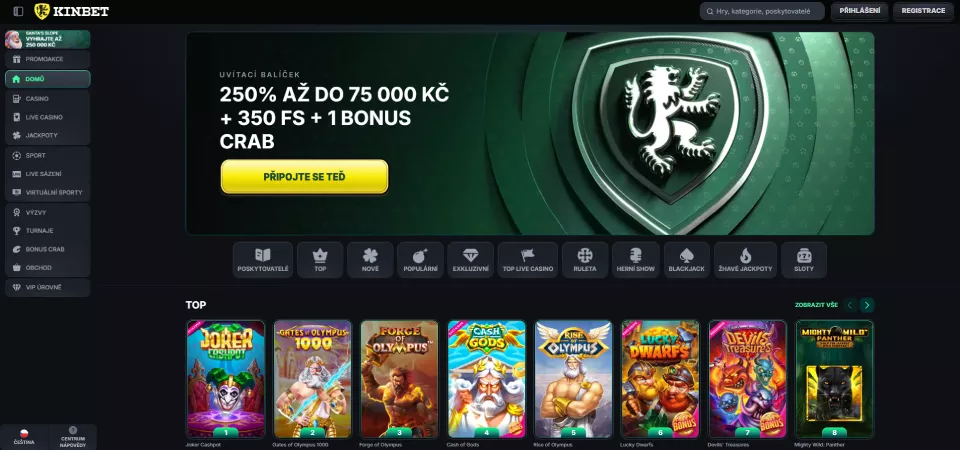Select Populární bomb category icon

click(x=421, y=260)
